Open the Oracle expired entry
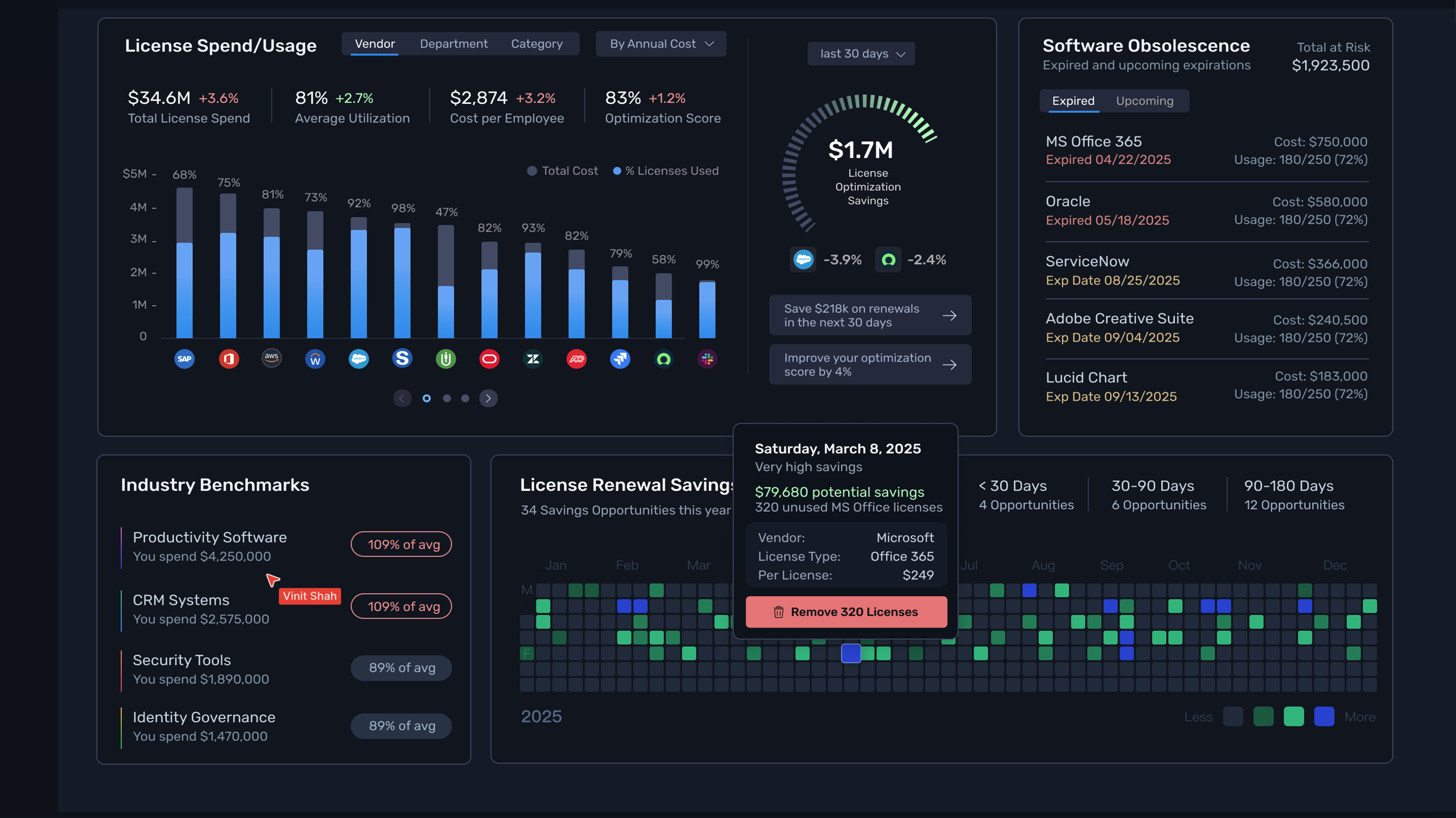The height and width of the screenshot is (818, 1456). click(1206, 210)
